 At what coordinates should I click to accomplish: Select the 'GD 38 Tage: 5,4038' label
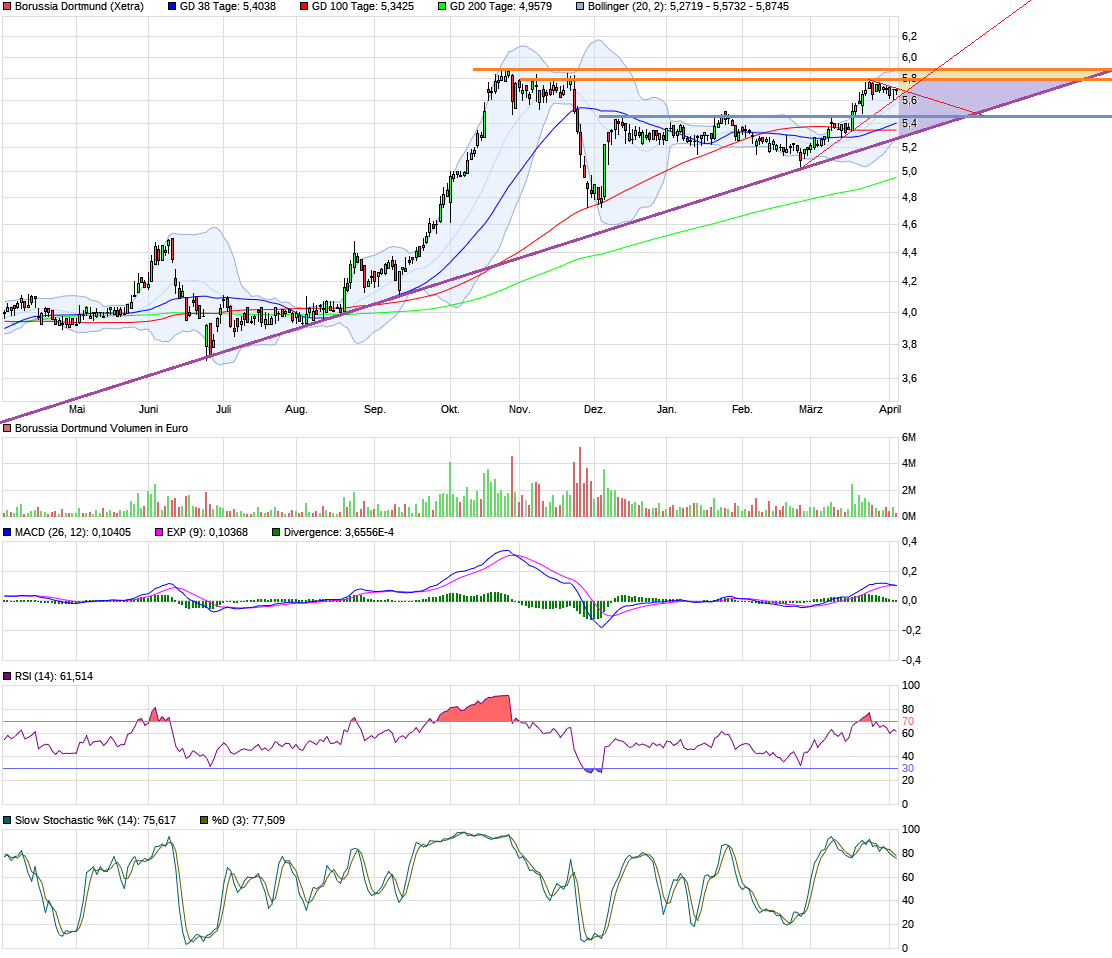pos(228,6)
